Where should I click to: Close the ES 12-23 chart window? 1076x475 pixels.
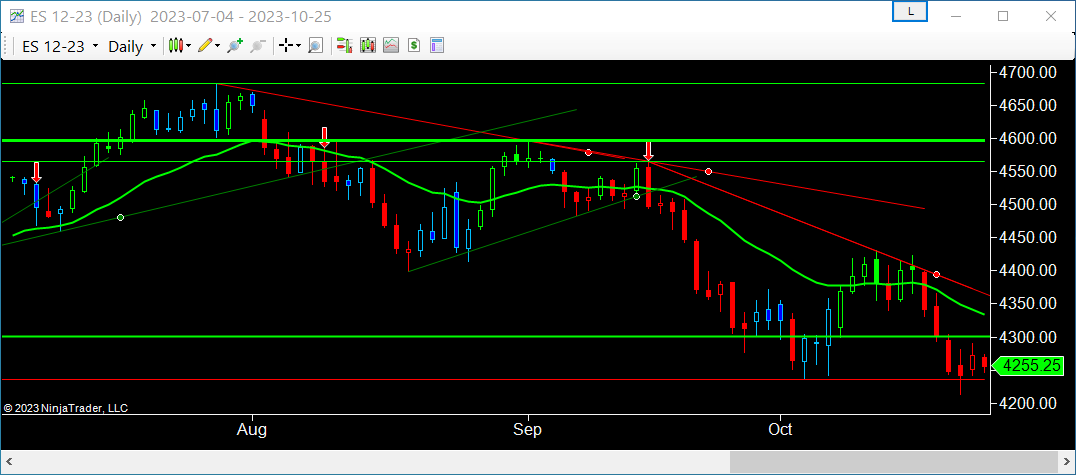1049,15
